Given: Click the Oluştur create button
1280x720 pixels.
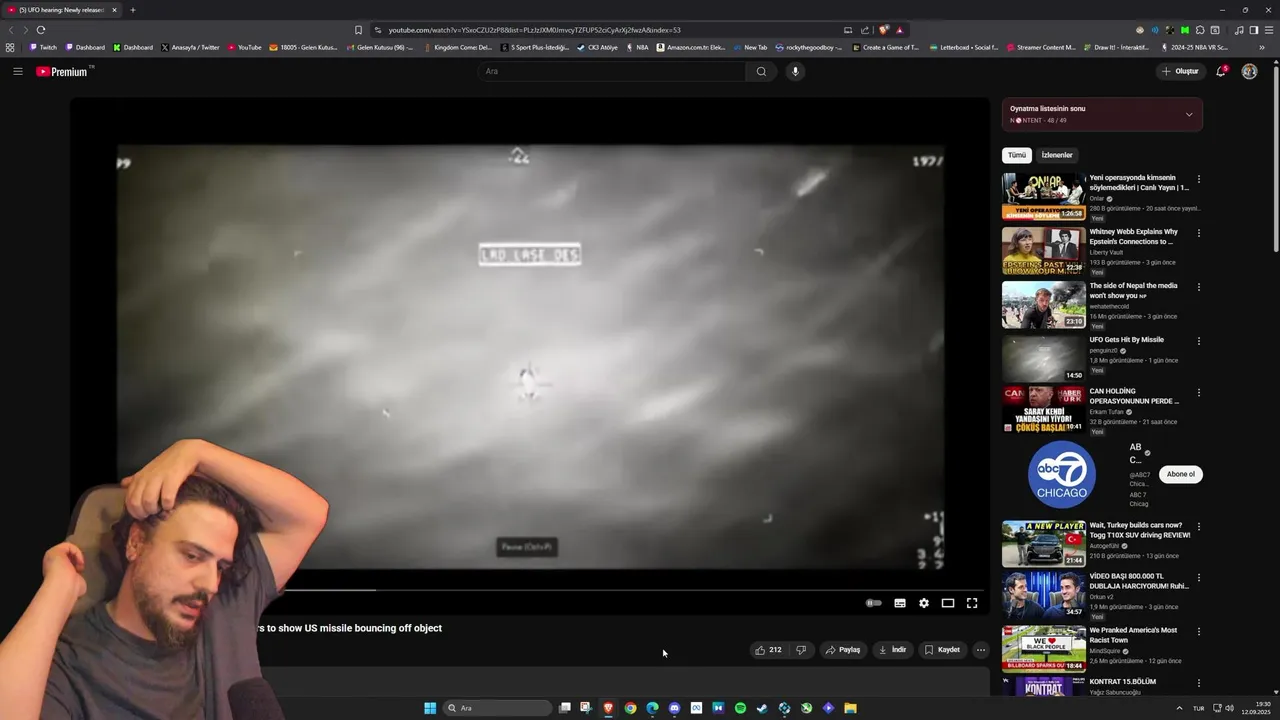Looking at the screenshot, I should tap(1180, 71).
